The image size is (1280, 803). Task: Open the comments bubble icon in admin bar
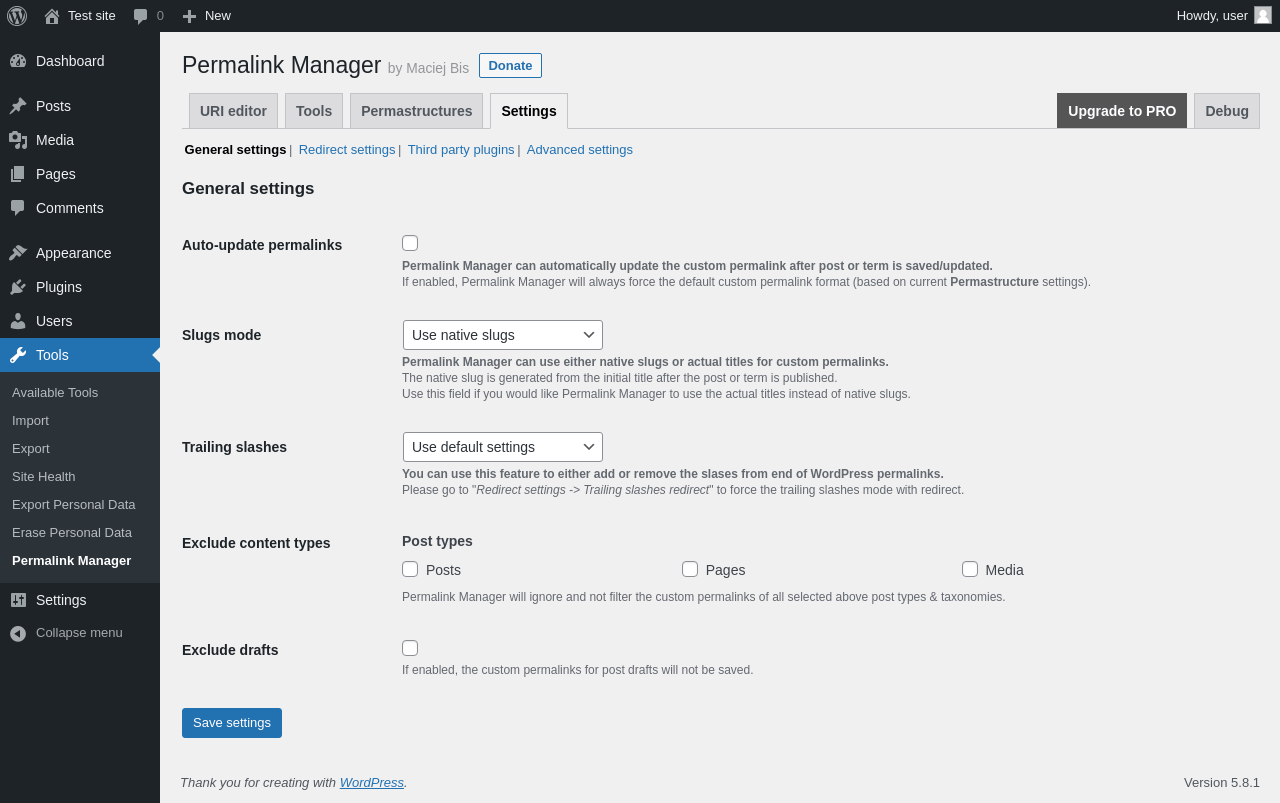[141, 16]
